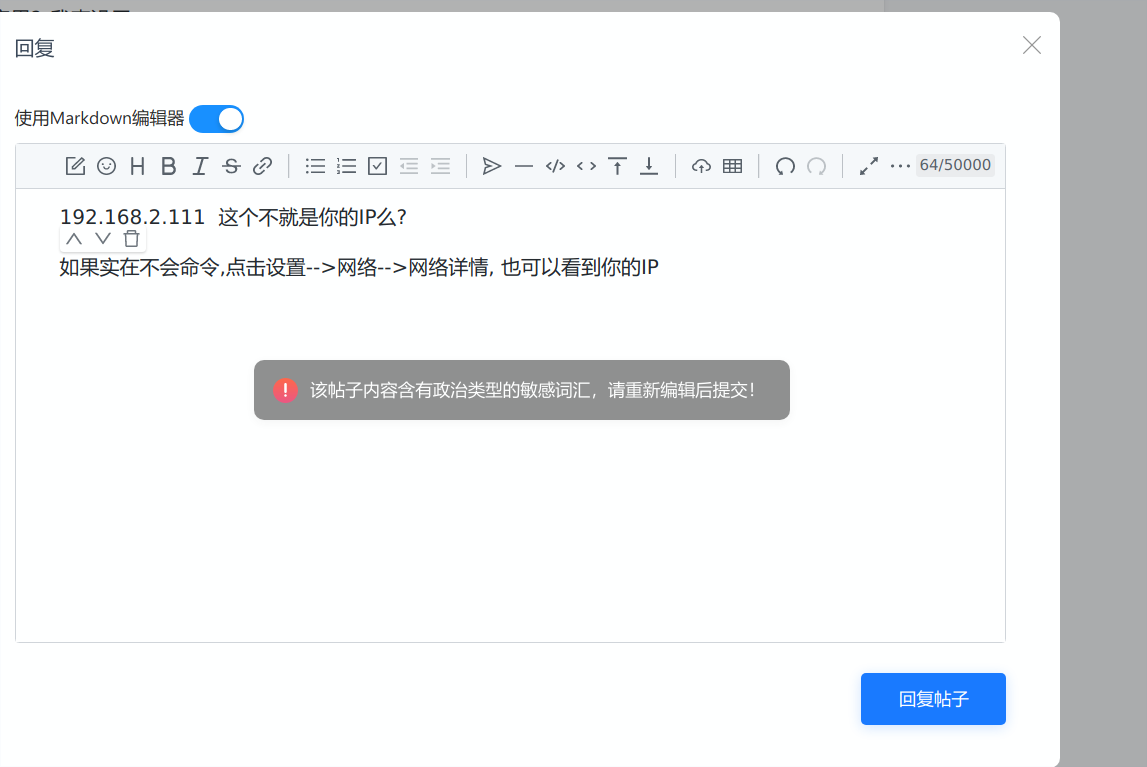Delete the current paragraph block
Image resolution: width=1147 pixels, height=767 pixels.
[x=132, y=239]
